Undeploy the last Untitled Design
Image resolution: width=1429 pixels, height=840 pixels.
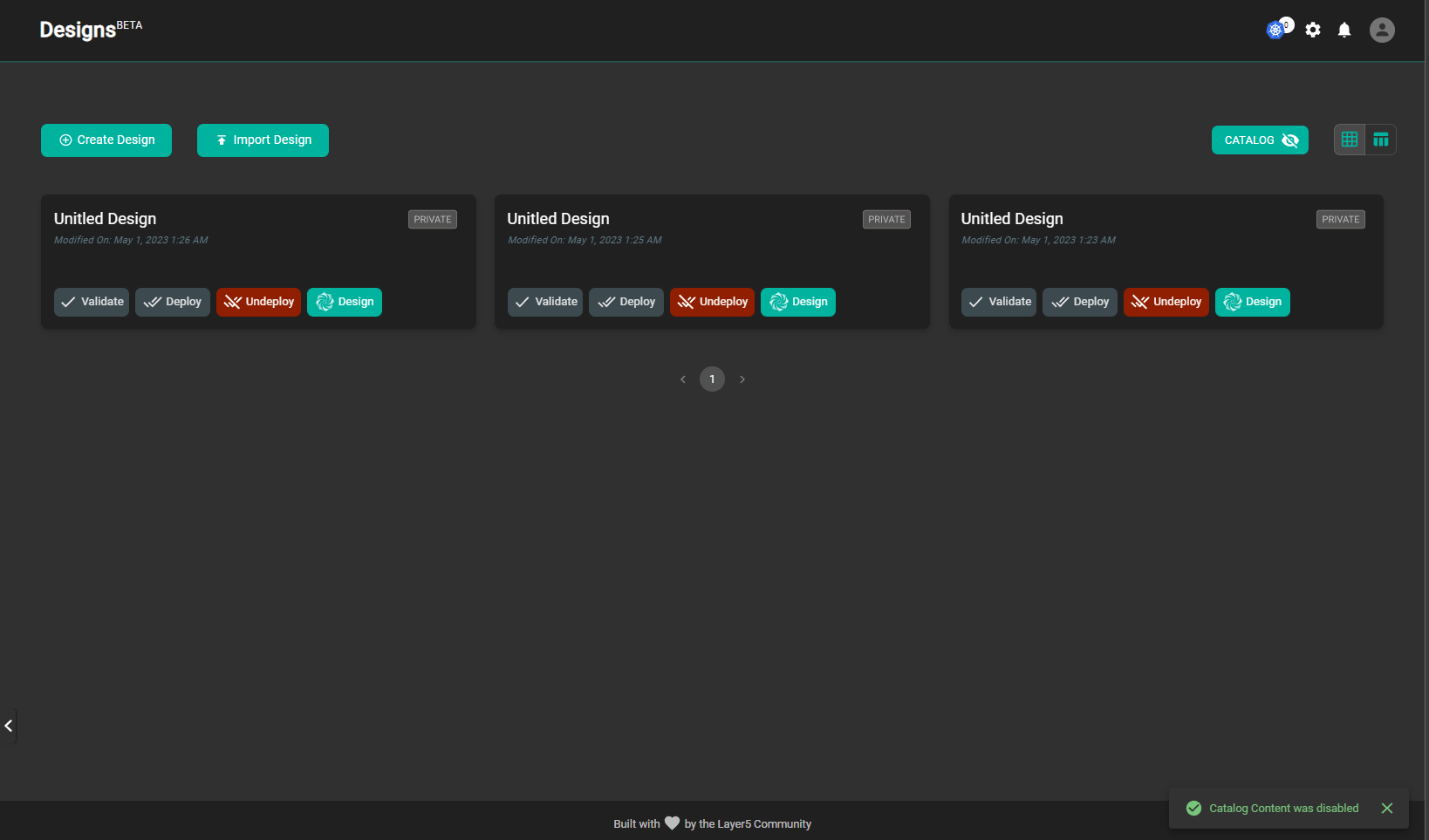pyautogui.click(x=1166, y=302)
